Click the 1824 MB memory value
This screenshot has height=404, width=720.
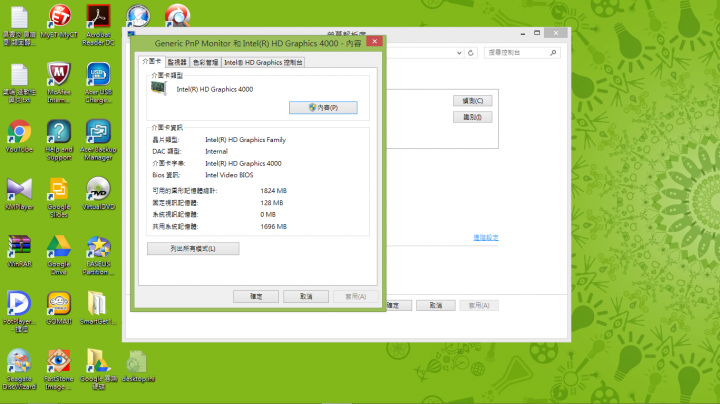tap(274, 191)
